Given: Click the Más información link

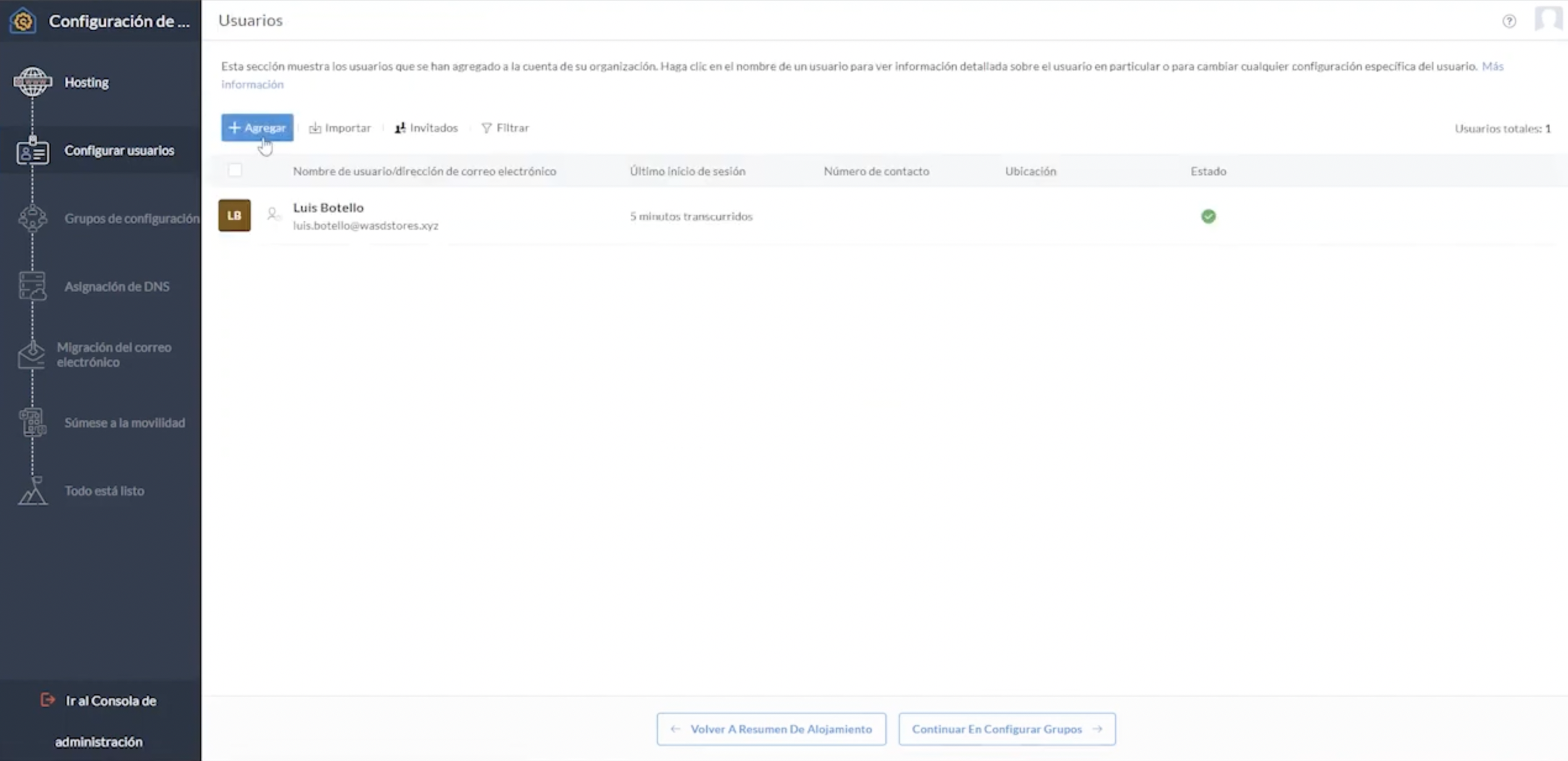Looking at the screenshot, I should [x=252, y=83].
